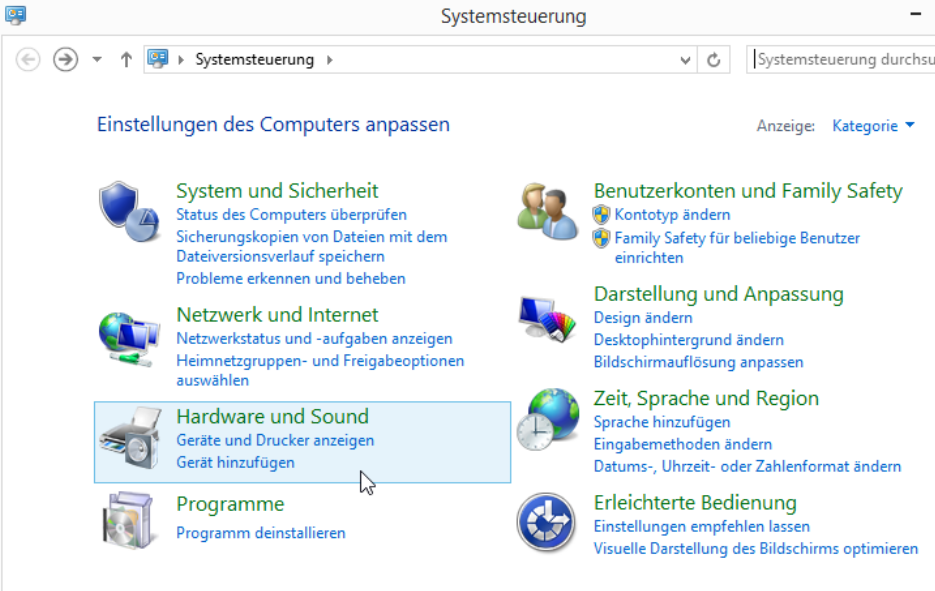This screenshot has height=591, width=935.
Task: Click the window icon in title bar
Action: [x=16, y=15]
